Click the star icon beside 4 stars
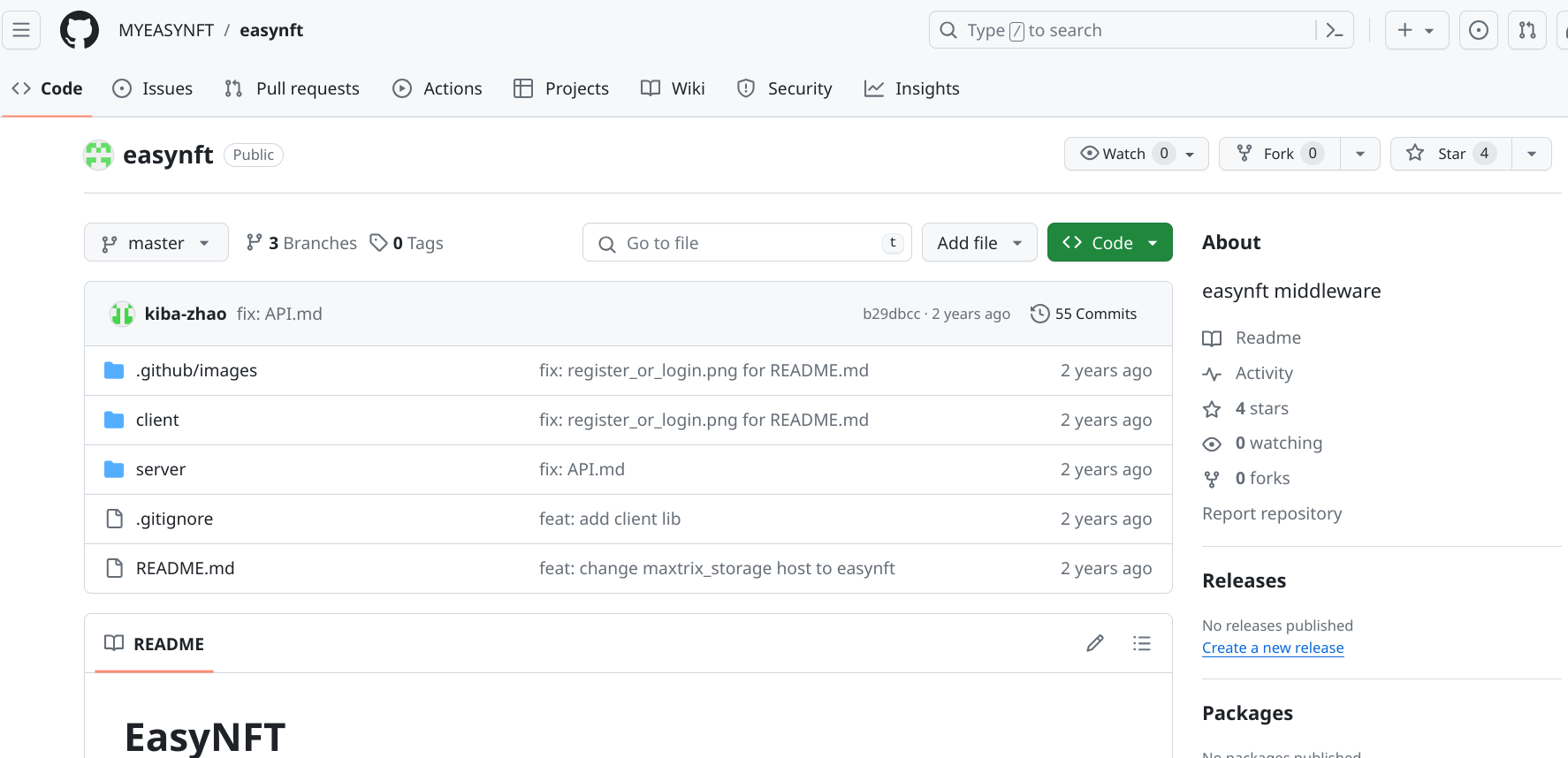This screenshot has width=1568, height=758. [1212, 409]
